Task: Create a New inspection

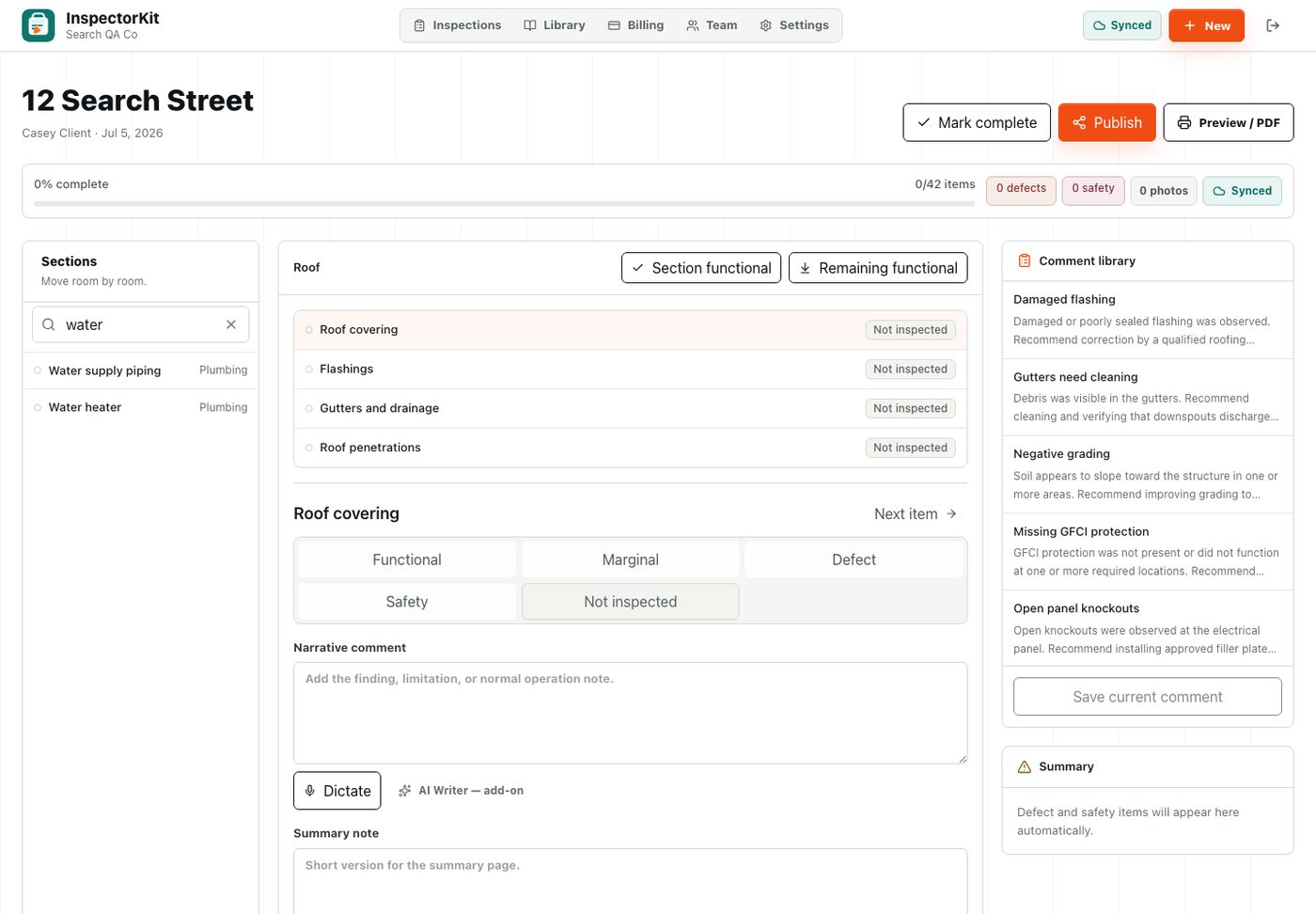Action: [1207, 25]
